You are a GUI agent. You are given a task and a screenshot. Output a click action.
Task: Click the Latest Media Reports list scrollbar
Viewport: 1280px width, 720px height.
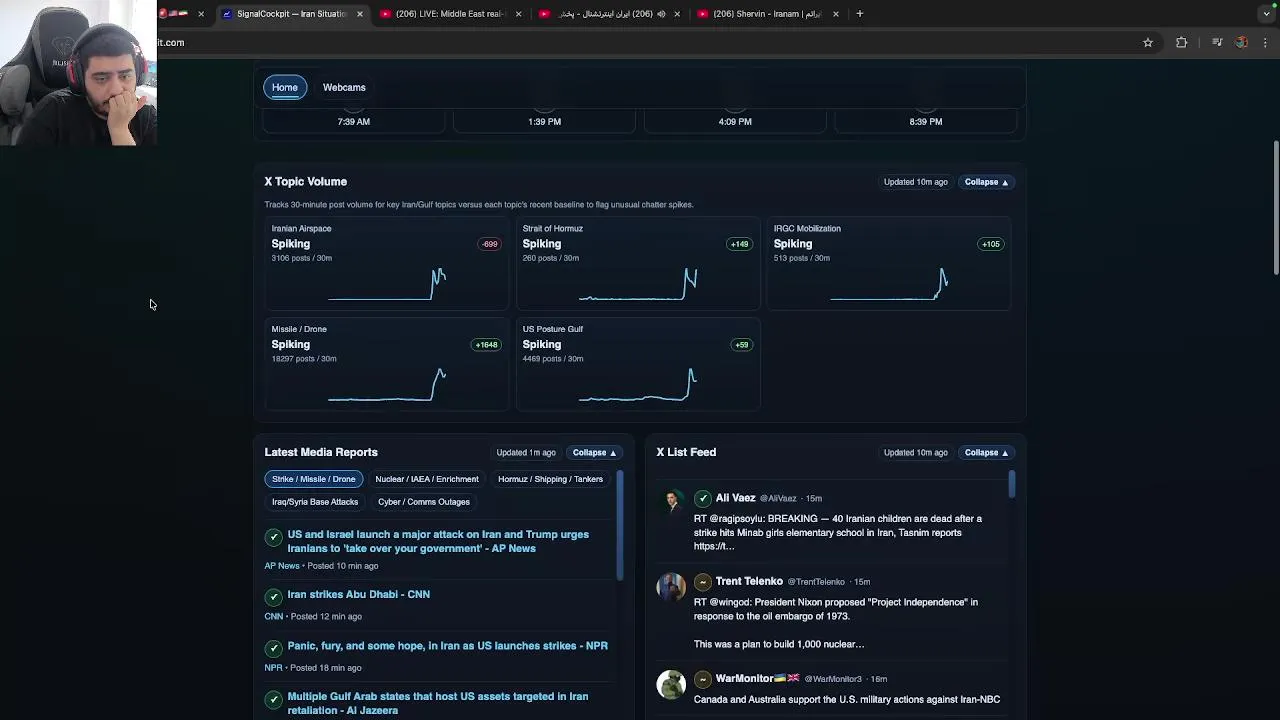[620, 524]
